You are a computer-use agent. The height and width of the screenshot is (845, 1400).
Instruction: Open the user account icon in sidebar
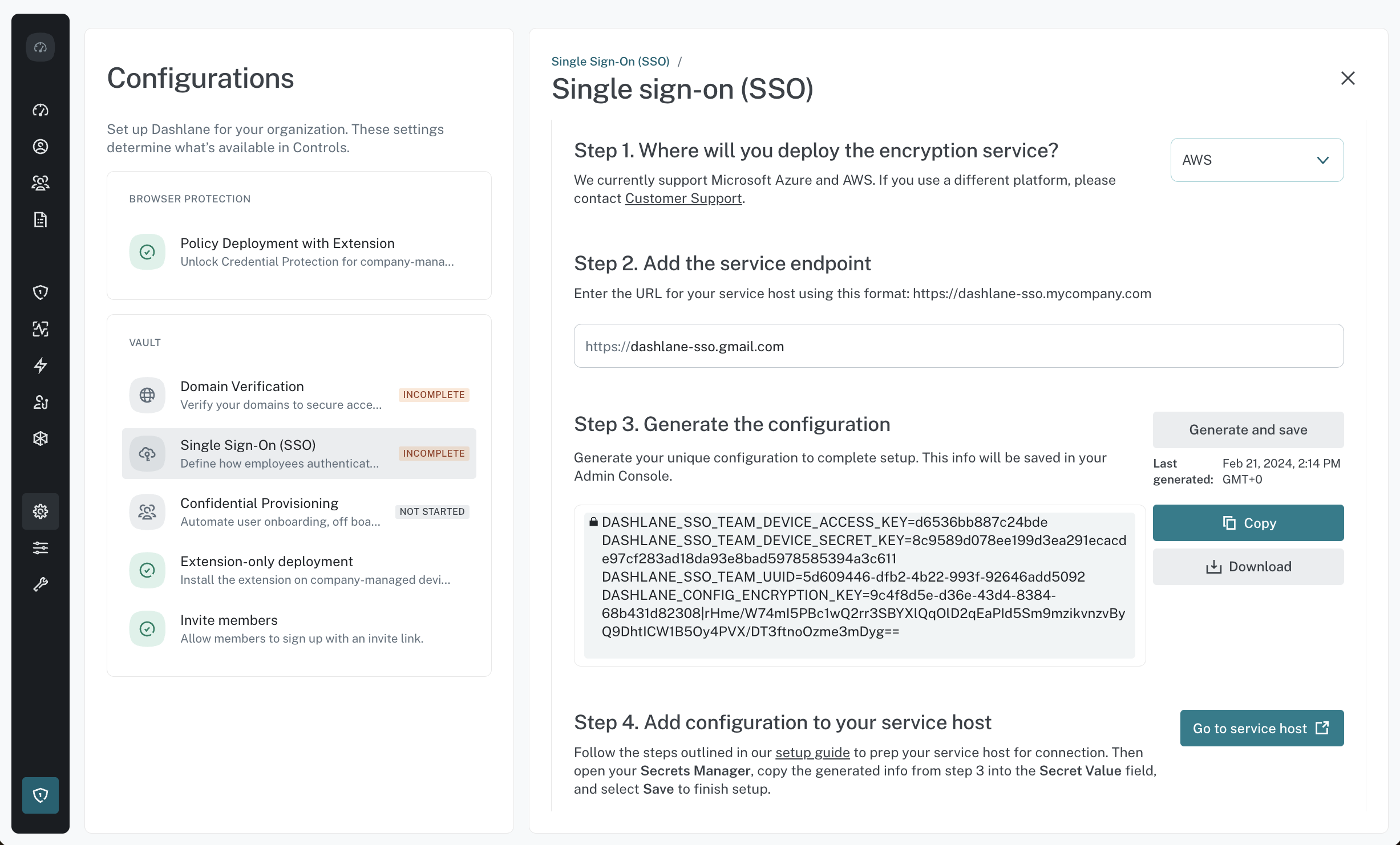click(x=41, y=147)
